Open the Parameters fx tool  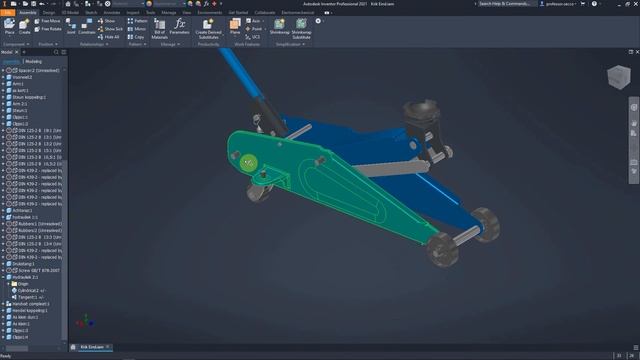[180, 27]
